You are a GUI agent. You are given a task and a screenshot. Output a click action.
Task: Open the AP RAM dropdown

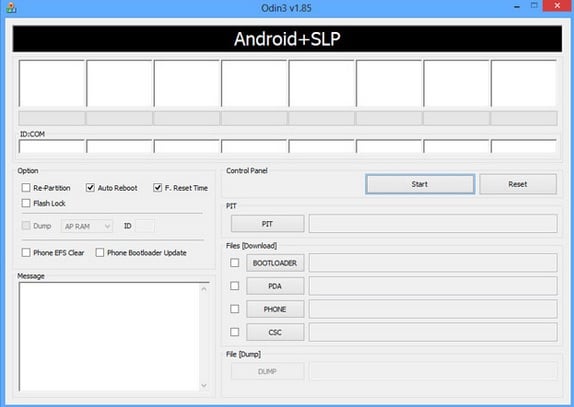[x=87, y=226]
